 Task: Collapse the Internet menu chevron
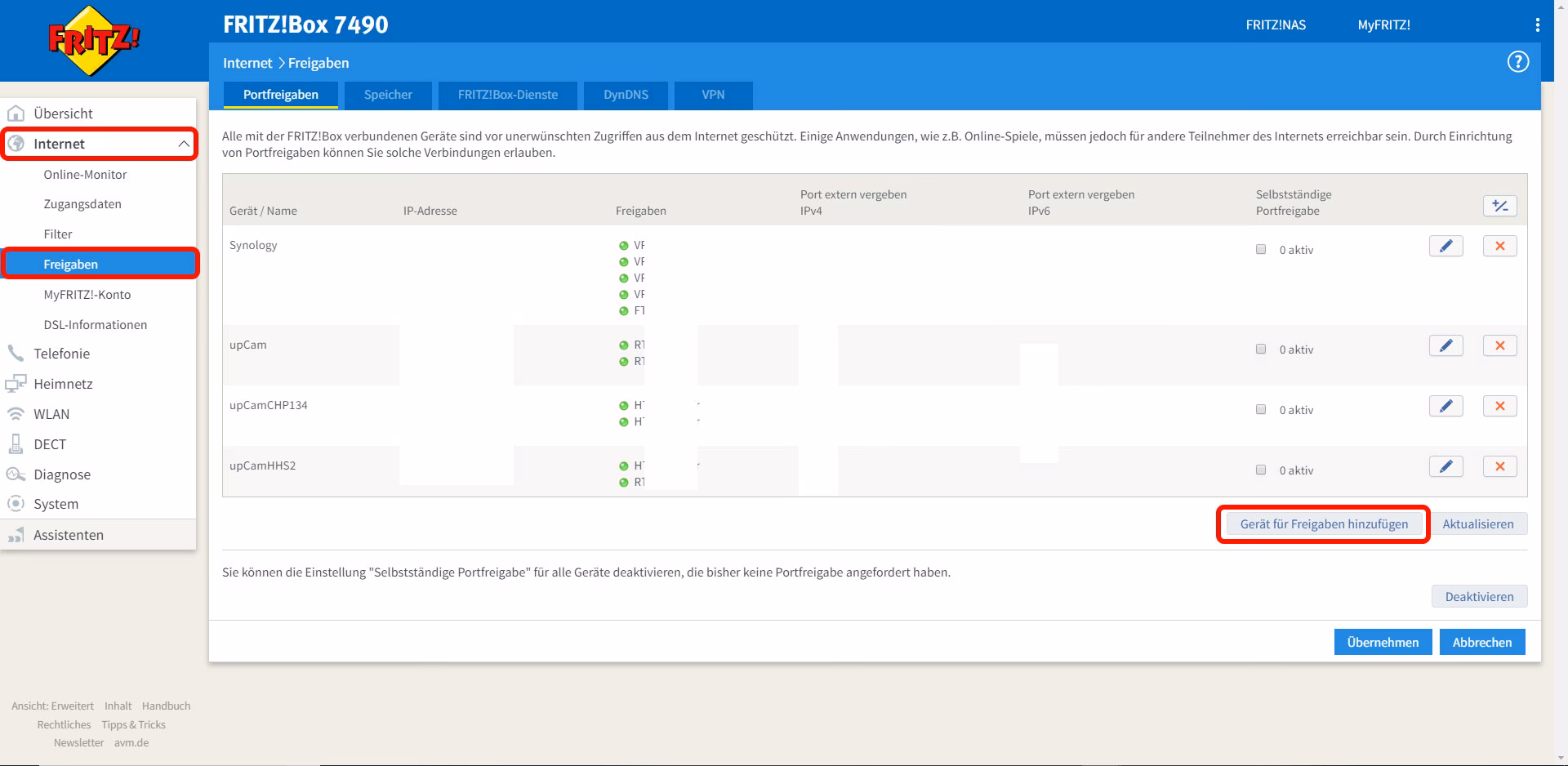[x=184, y=144]
